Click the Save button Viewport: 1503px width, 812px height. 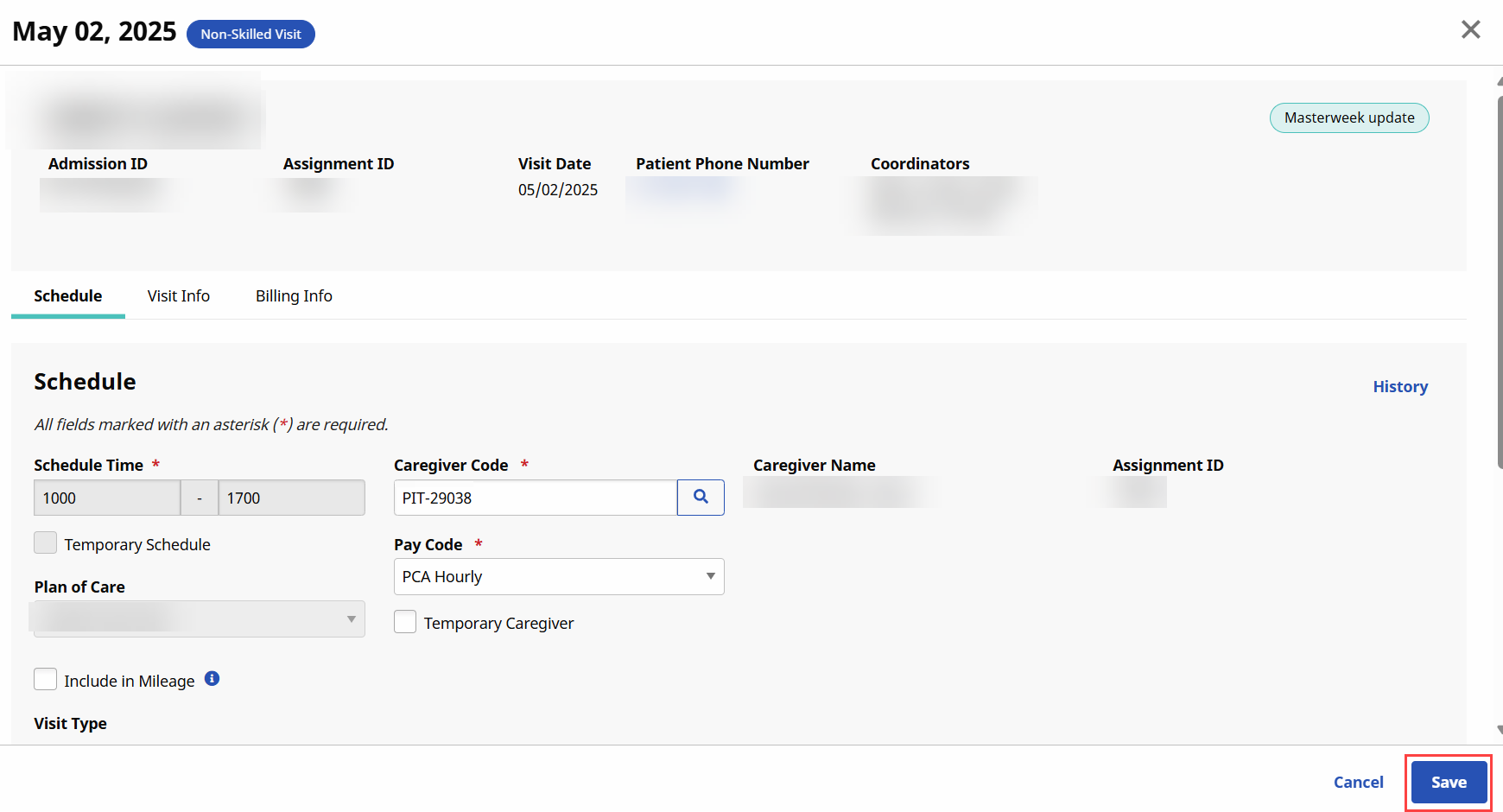pos(1448,783)
